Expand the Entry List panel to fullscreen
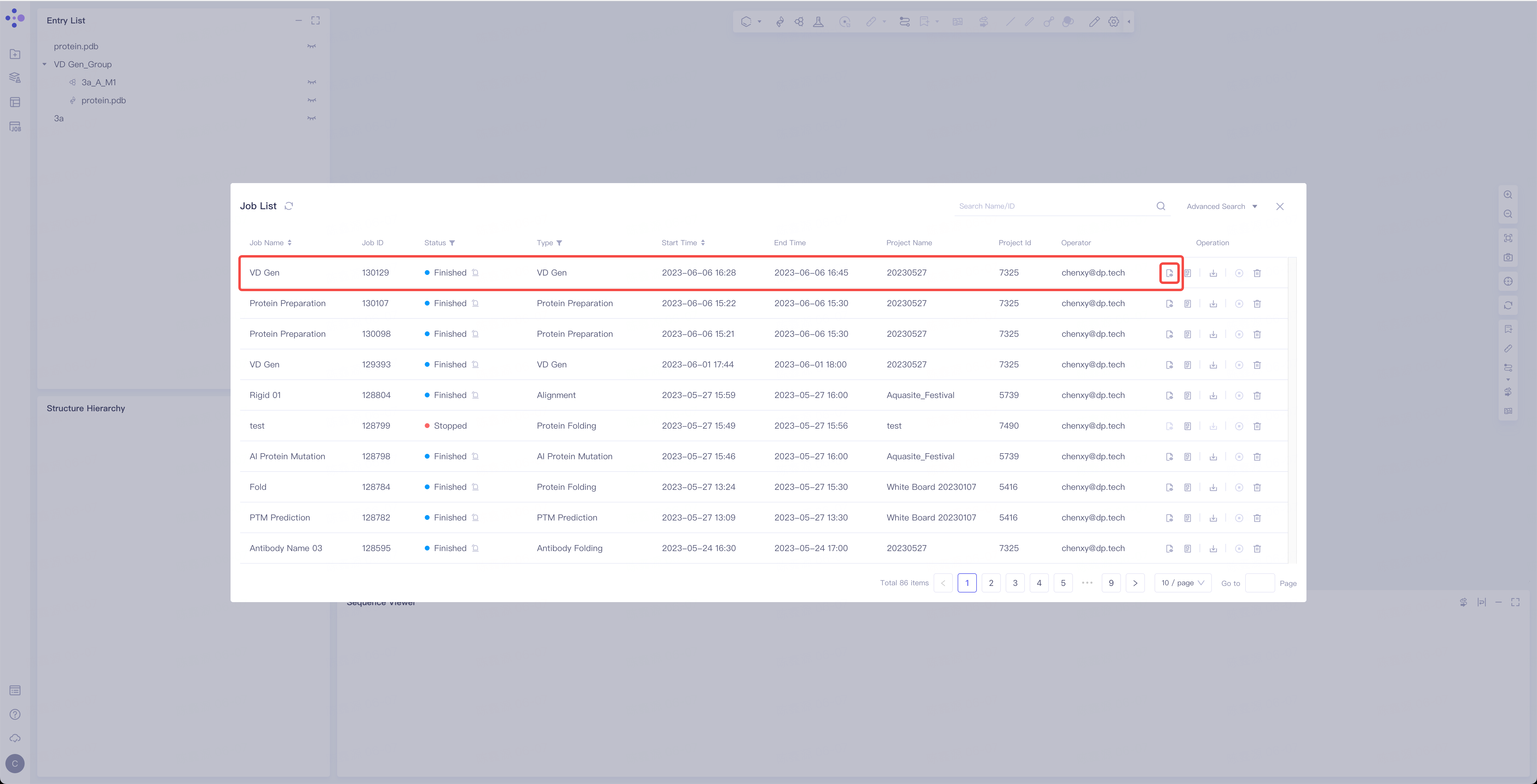1537x784 pixels. (316, 20)
